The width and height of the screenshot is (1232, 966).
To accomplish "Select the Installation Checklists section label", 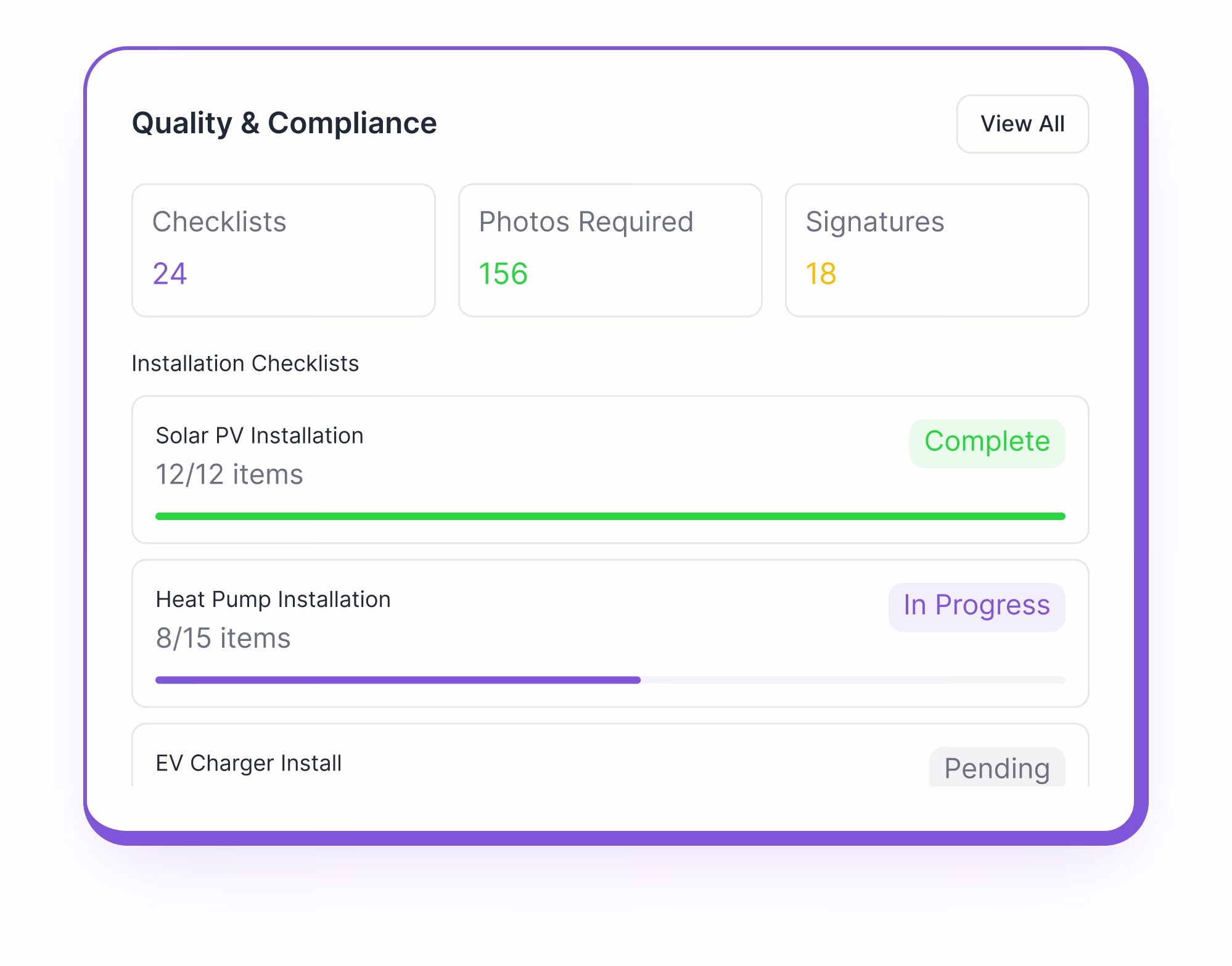I will [245, 363].
